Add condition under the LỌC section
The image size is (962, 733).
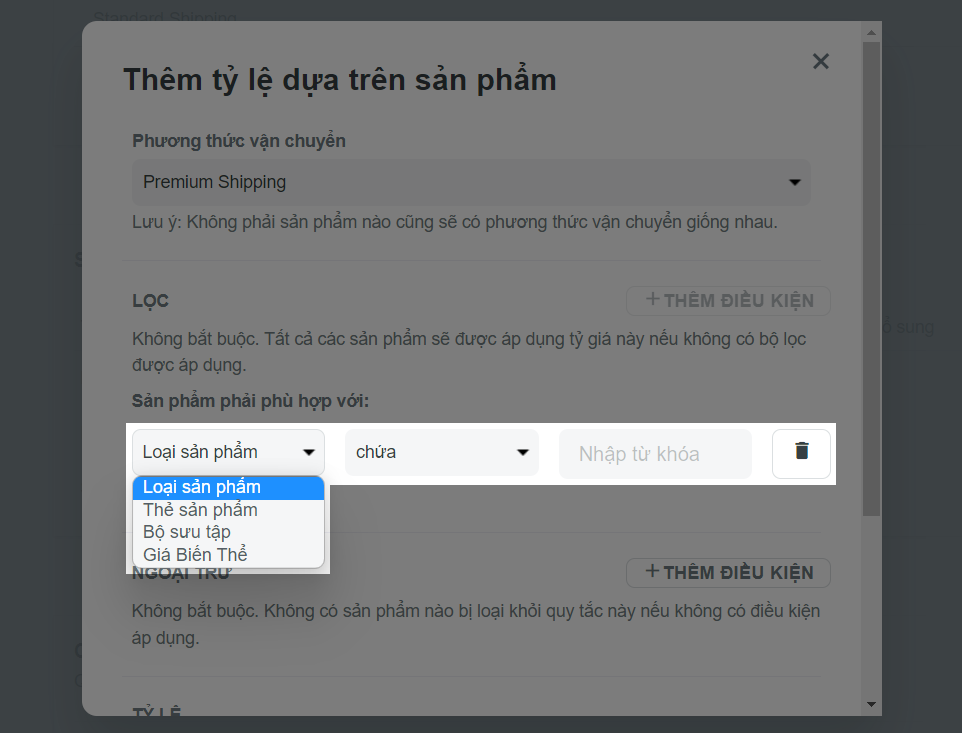pos(728,301)
